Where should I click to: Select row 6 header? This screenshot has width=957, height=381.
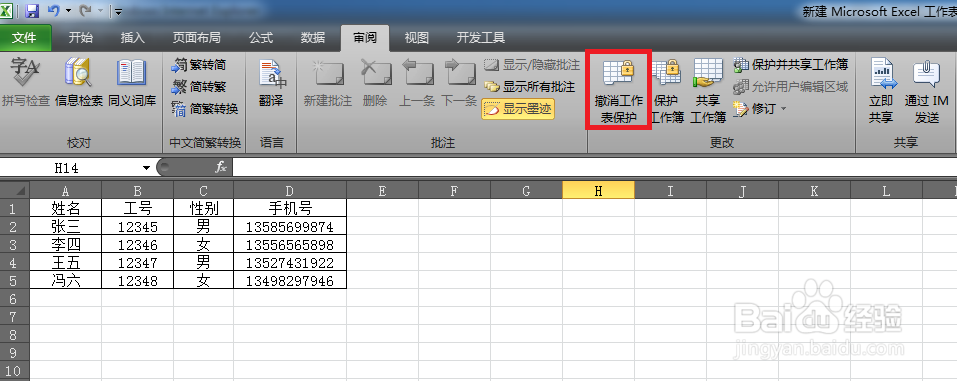(x=15, y=299)
